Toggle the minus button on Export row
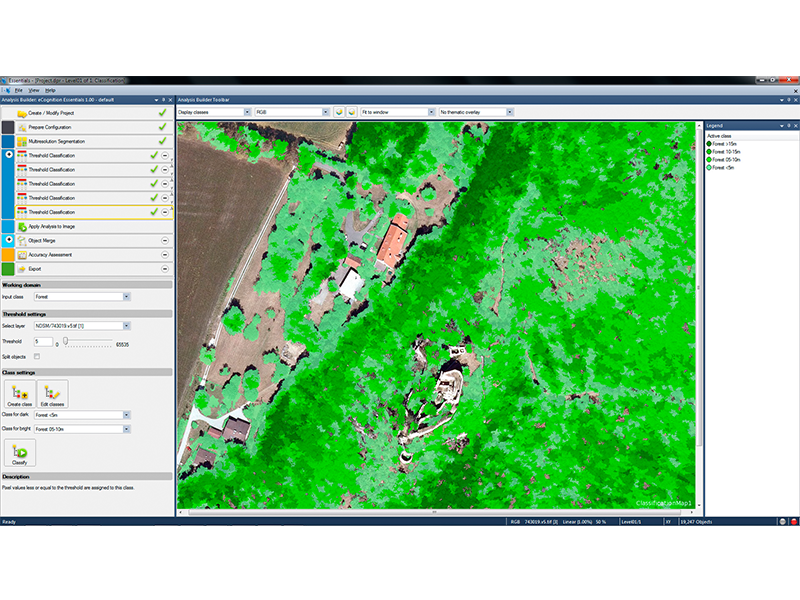The width and height of the screenshot is (800, 600). tap(164, 269)
